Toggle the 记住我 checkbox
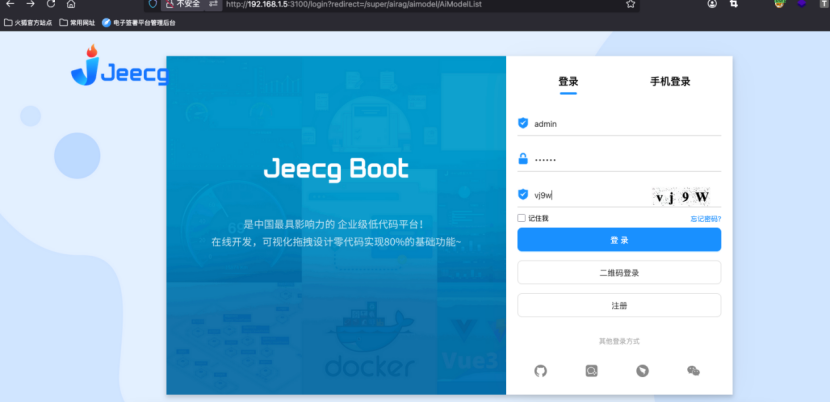The width and height of the screenshot is (830, 402). (x=522, y=218)
